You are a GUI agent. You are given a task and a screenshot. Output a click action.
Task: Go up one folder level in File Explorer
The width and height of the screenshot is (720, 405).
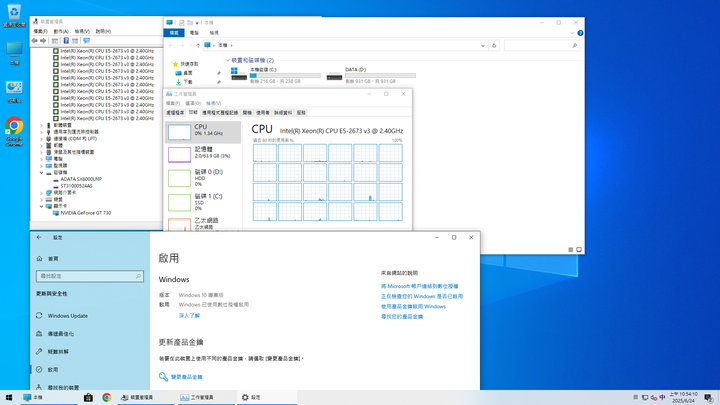[x=198, y=45]
